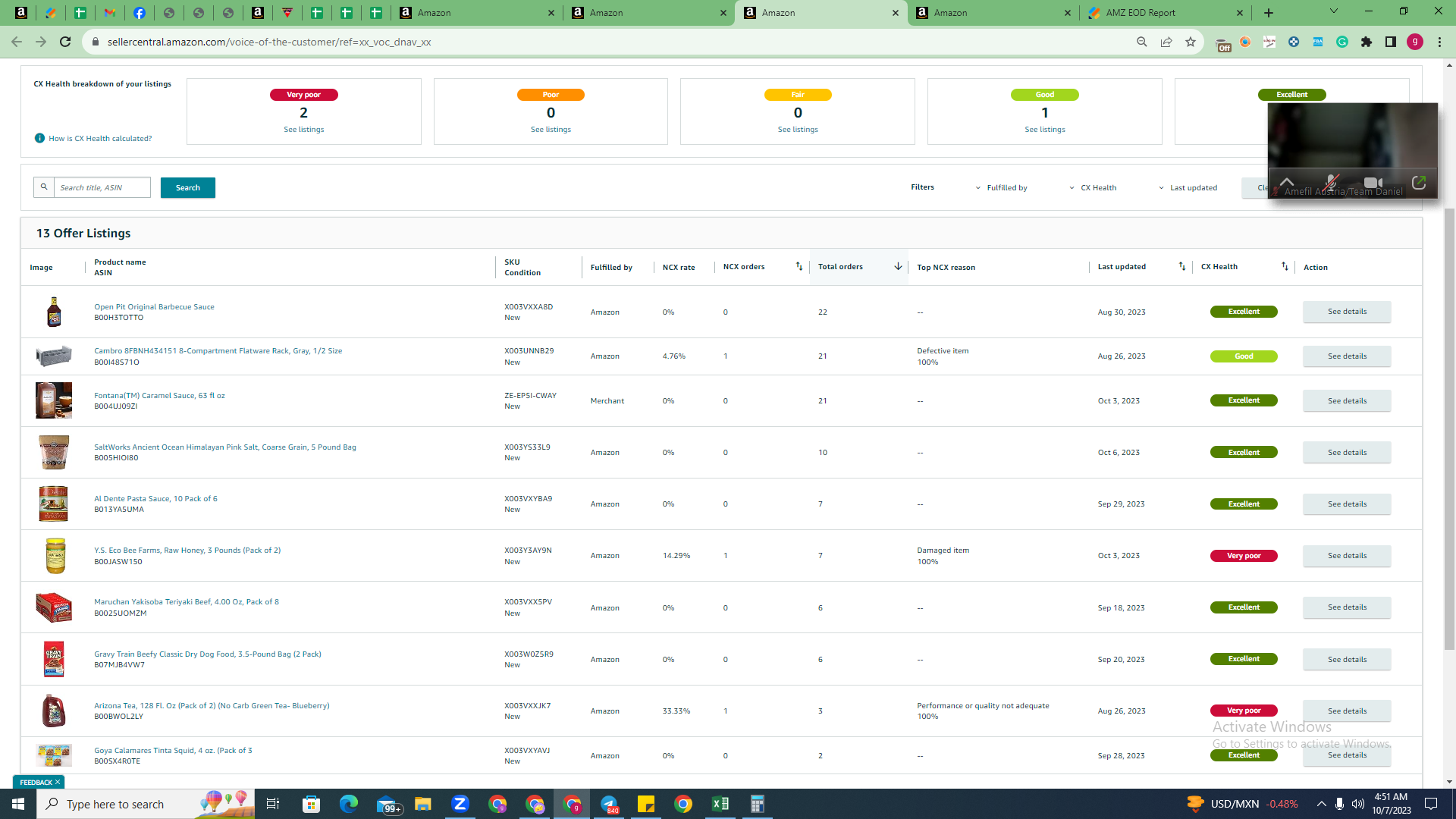
Task: See details for Y.S. Eco Bee Farms Honey
Action: (x=1347, y=556)
